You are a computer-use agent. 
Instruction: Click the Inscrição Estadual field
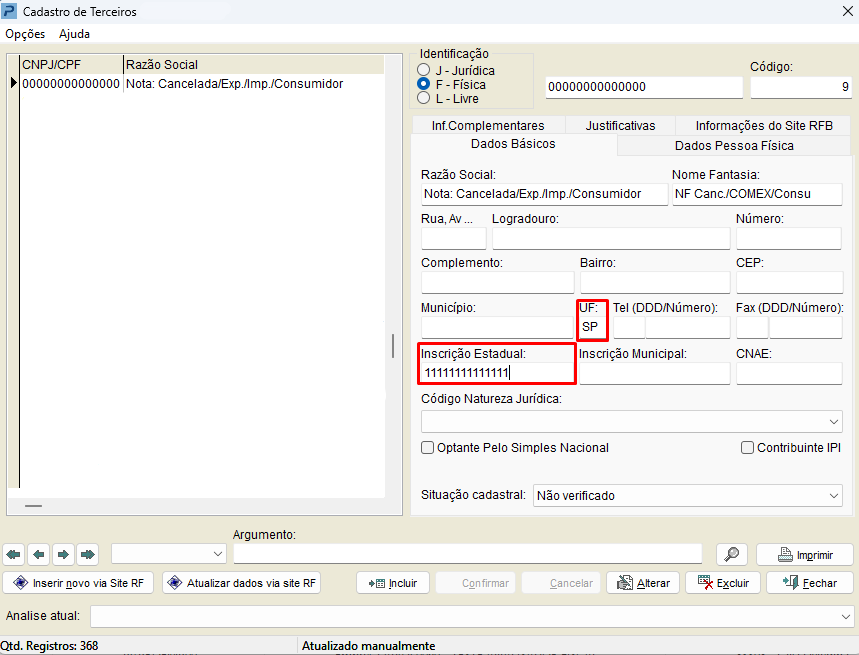497,373
